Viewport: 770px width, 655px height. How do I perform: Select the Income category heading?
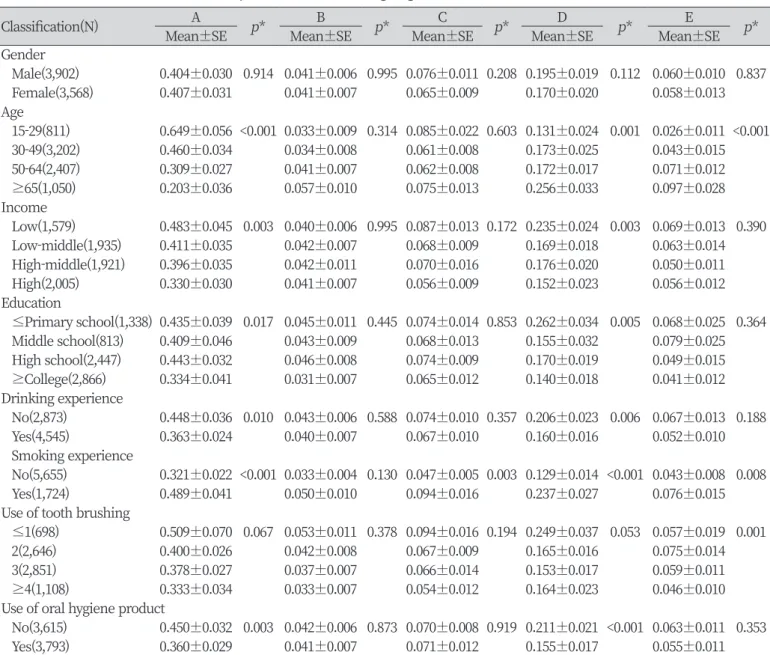(x=24, y=207)
